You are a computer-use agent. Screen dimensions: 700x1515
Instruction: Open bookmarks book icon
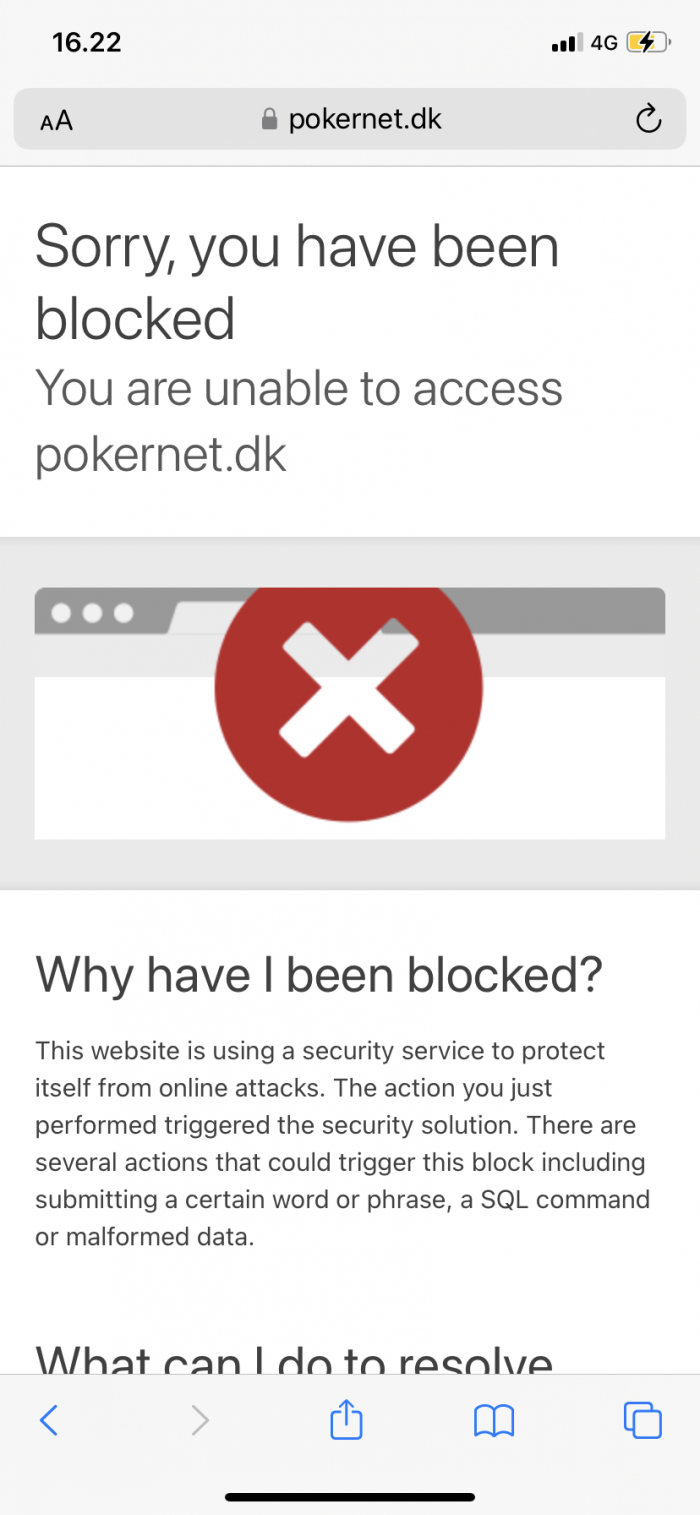pyautogui.click(x=494, y=1420)
